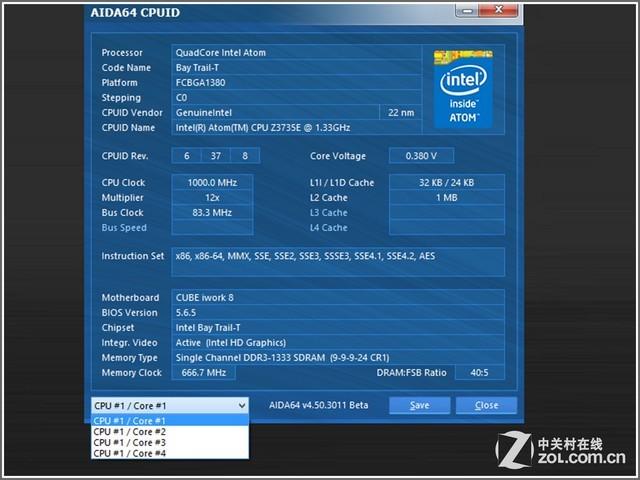The height and width of the screenshot is (480, 640).
Task: Click the AIDA64 CPUID window title
Action: click(135, 13)
